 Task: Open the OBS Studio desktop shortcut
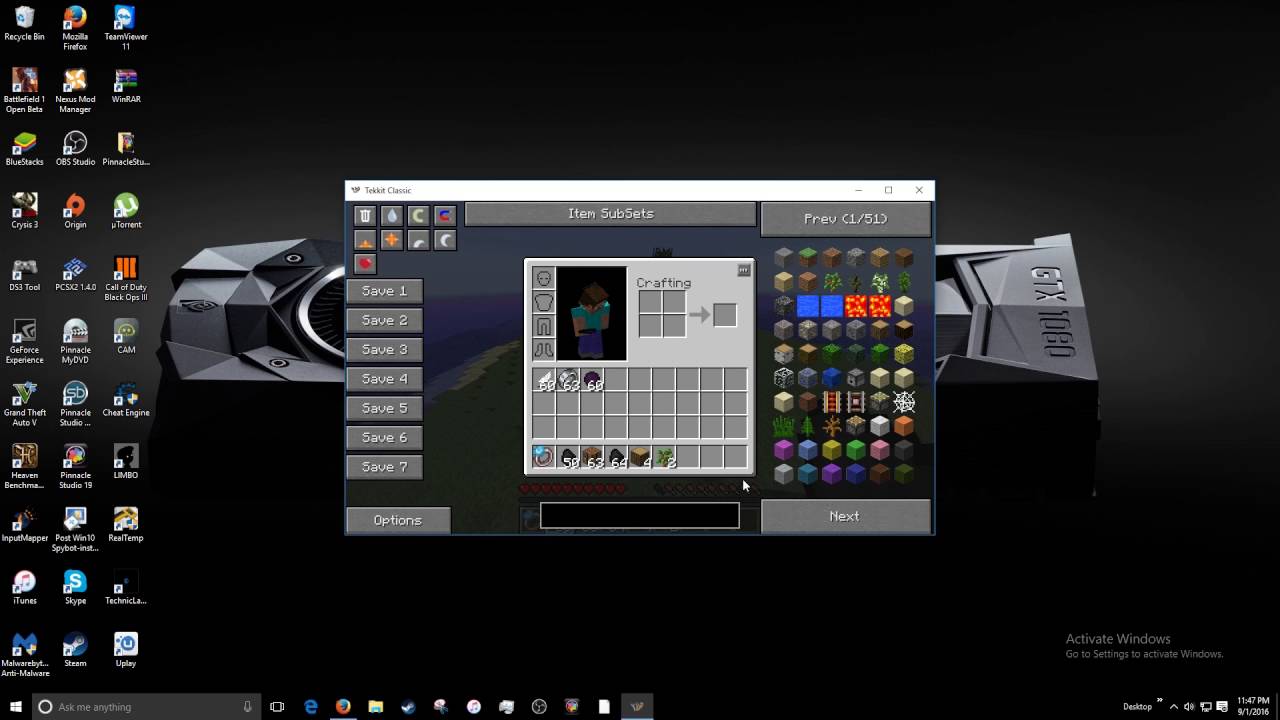(x=75, y=148)
